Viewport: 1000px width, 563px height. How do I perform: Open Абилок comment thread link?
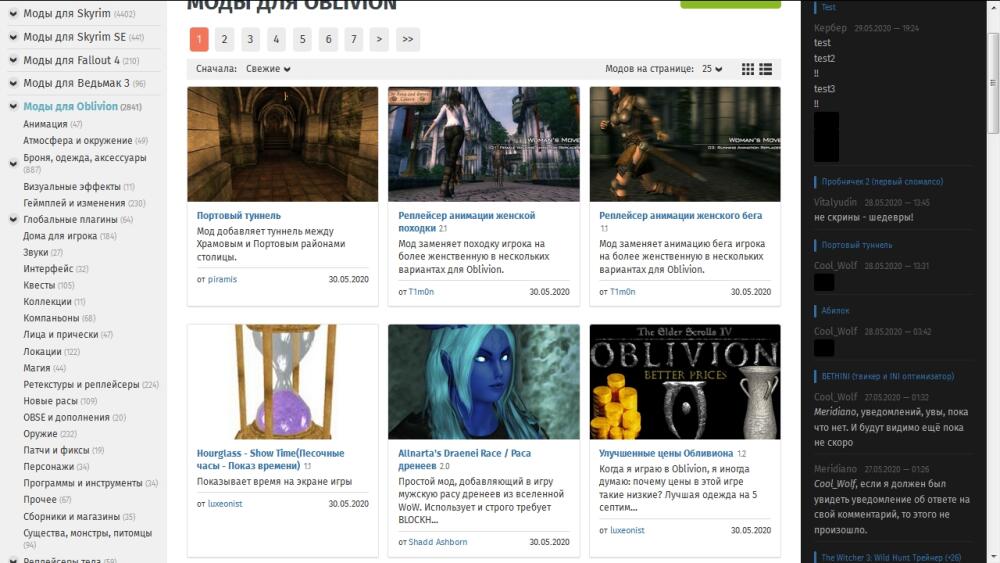point(835,311)
